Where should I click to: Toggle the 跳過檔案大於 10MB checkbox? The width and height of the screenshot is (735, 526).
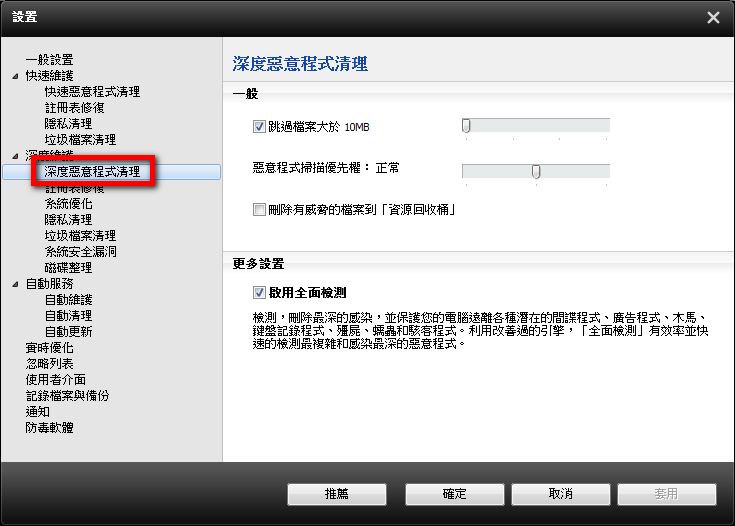(x=260, y=127)
